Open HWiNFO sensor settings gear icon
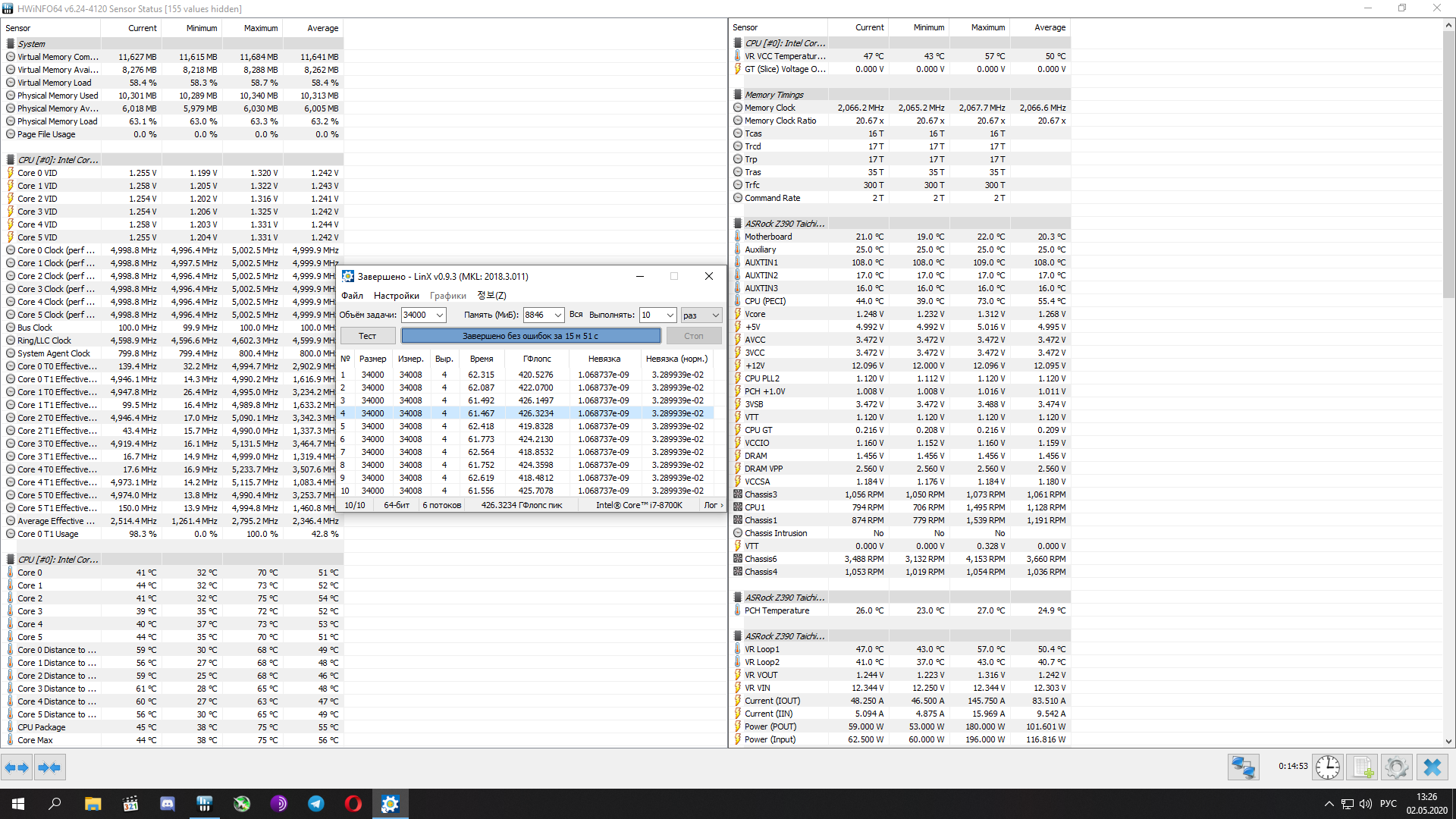This screenshot has height=819, width=1456. 1396,767
